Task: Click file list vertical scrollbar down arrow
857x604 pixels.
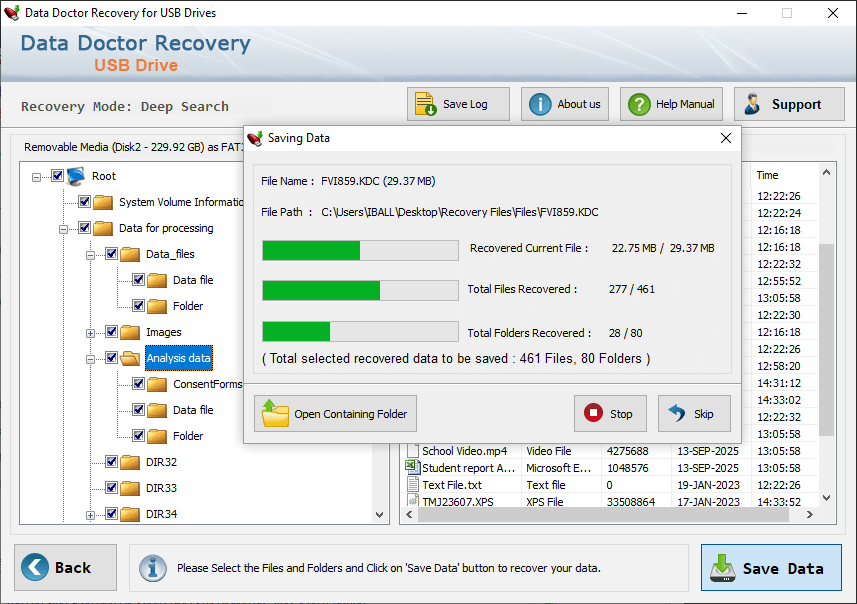Action: [x=826, y=498]
